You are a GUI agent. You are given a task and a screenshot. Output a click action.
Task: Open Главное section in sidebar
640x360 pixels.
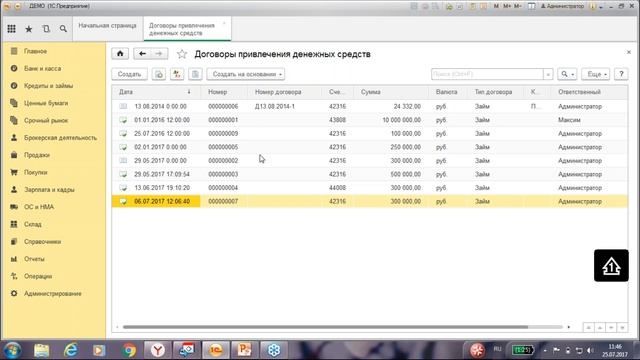(35, 51)
